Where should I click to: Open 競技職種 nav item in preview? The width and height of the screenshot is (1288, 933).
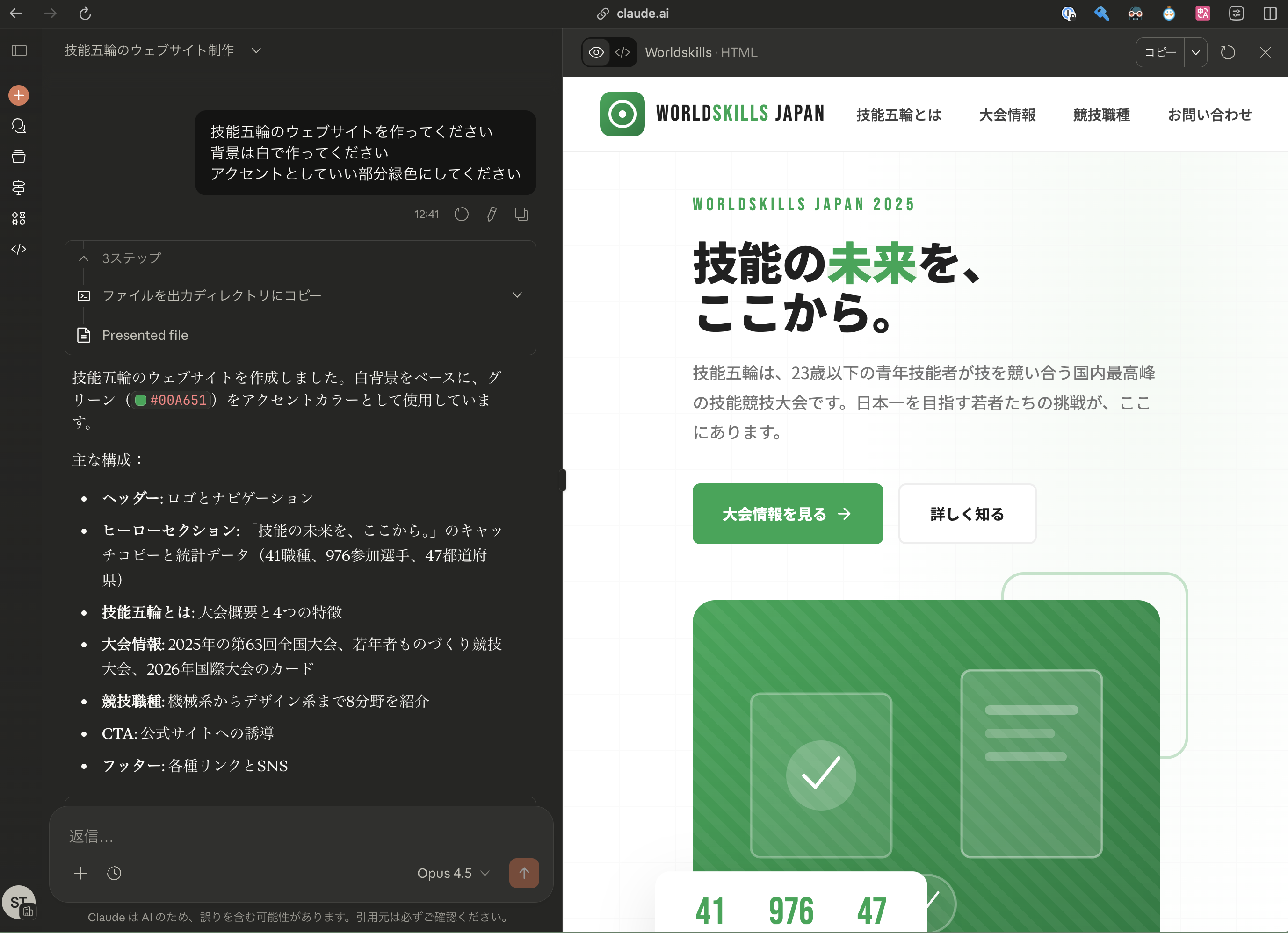tap(1101, 115)
